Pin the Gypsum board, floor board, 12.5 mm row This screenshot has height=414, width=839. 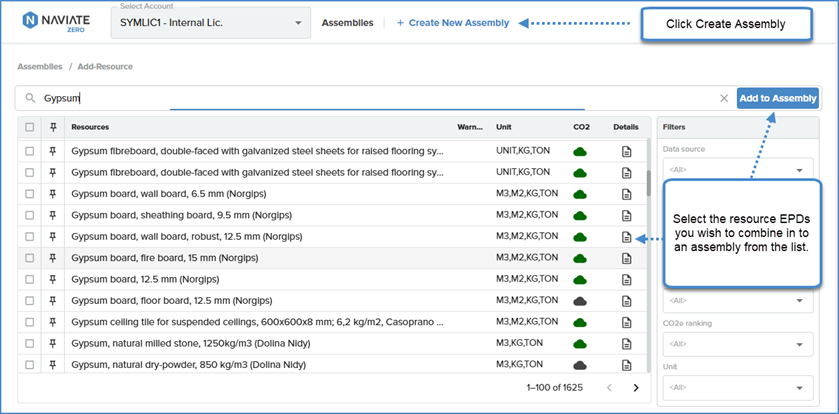pos(52,301)
